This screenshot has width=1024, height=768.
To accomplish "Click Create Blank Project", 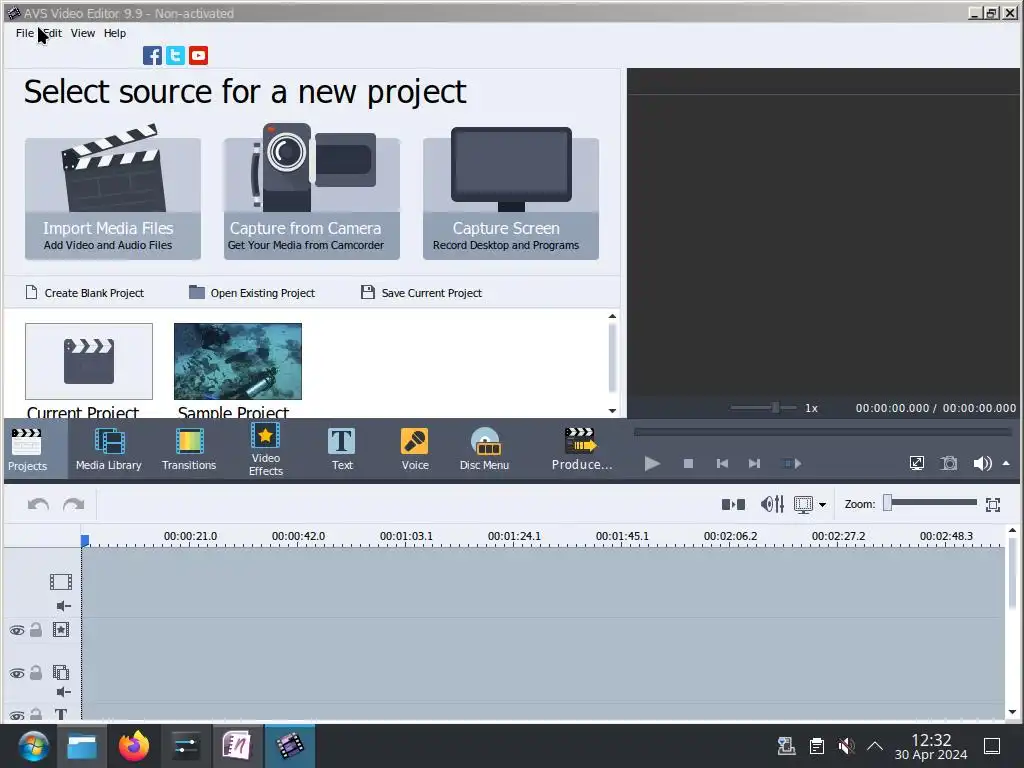I will pyautogui.click(x=85, y=293).
